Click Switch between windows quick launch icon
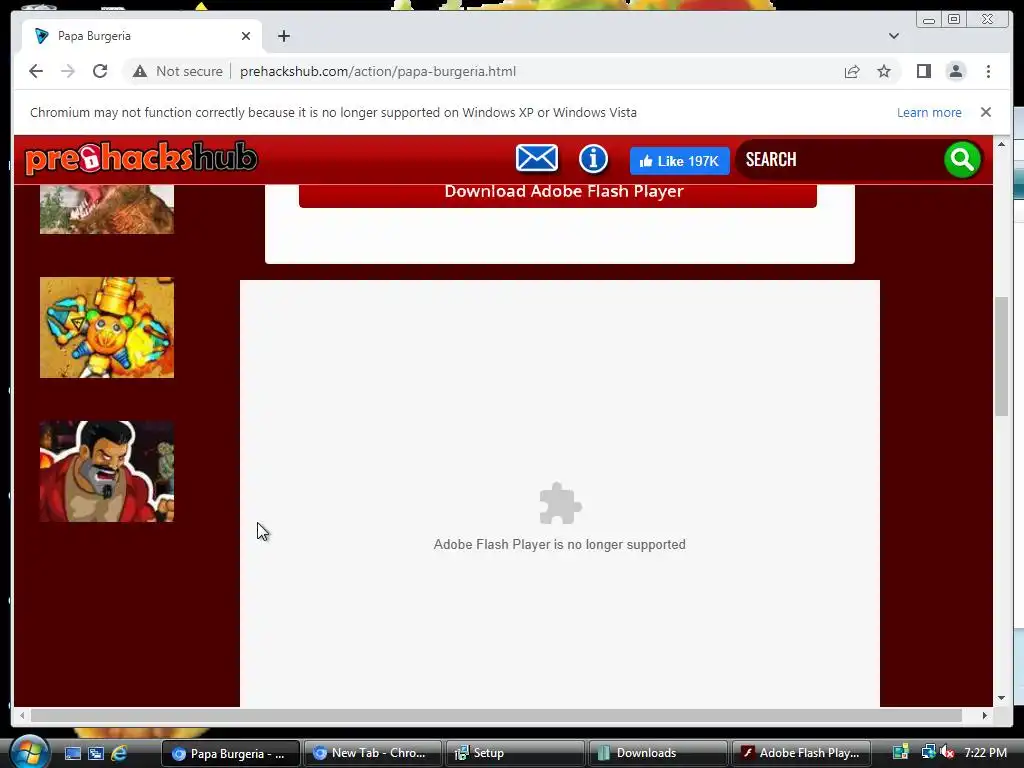Viewport: 1024px width, 768px height. 96,754
